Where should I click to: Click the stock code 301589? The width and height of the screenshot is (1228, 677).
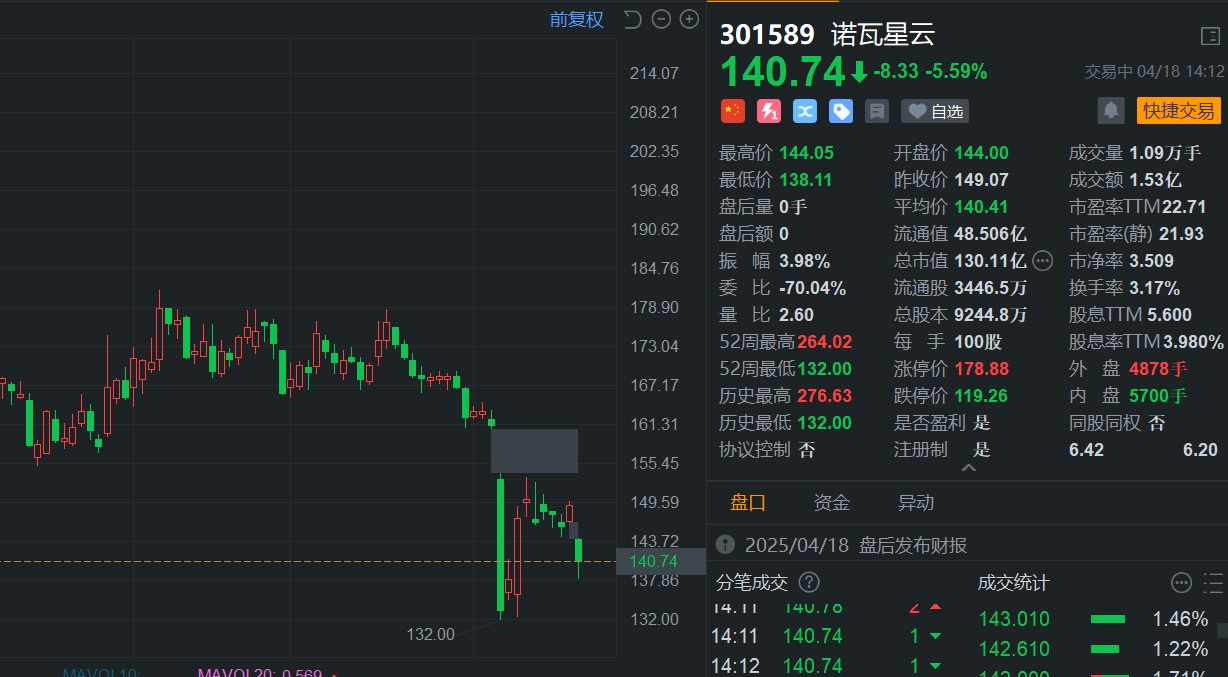767,34
